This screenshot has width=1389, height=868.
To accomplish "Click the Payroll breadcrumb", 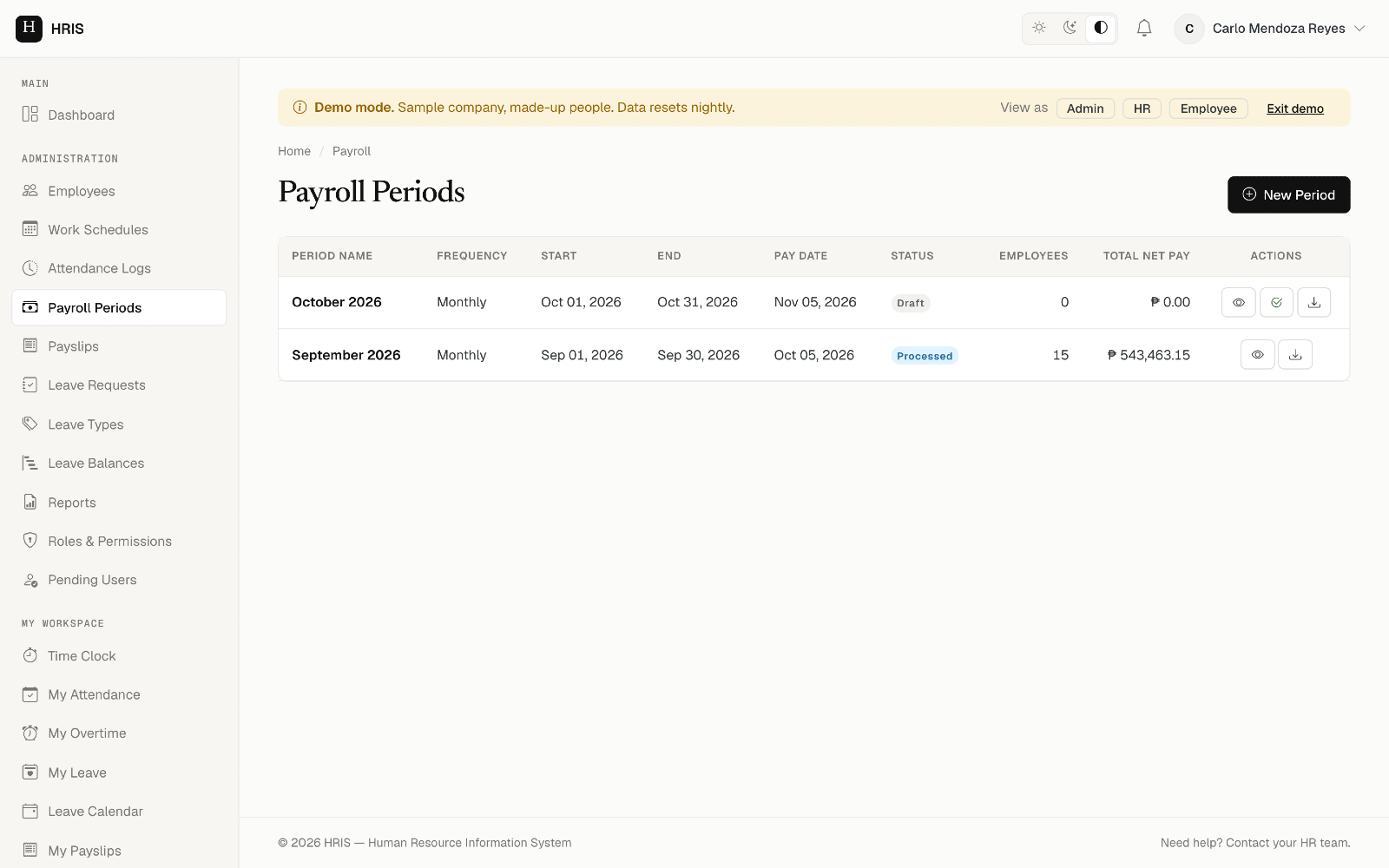I will coord(352,151).
